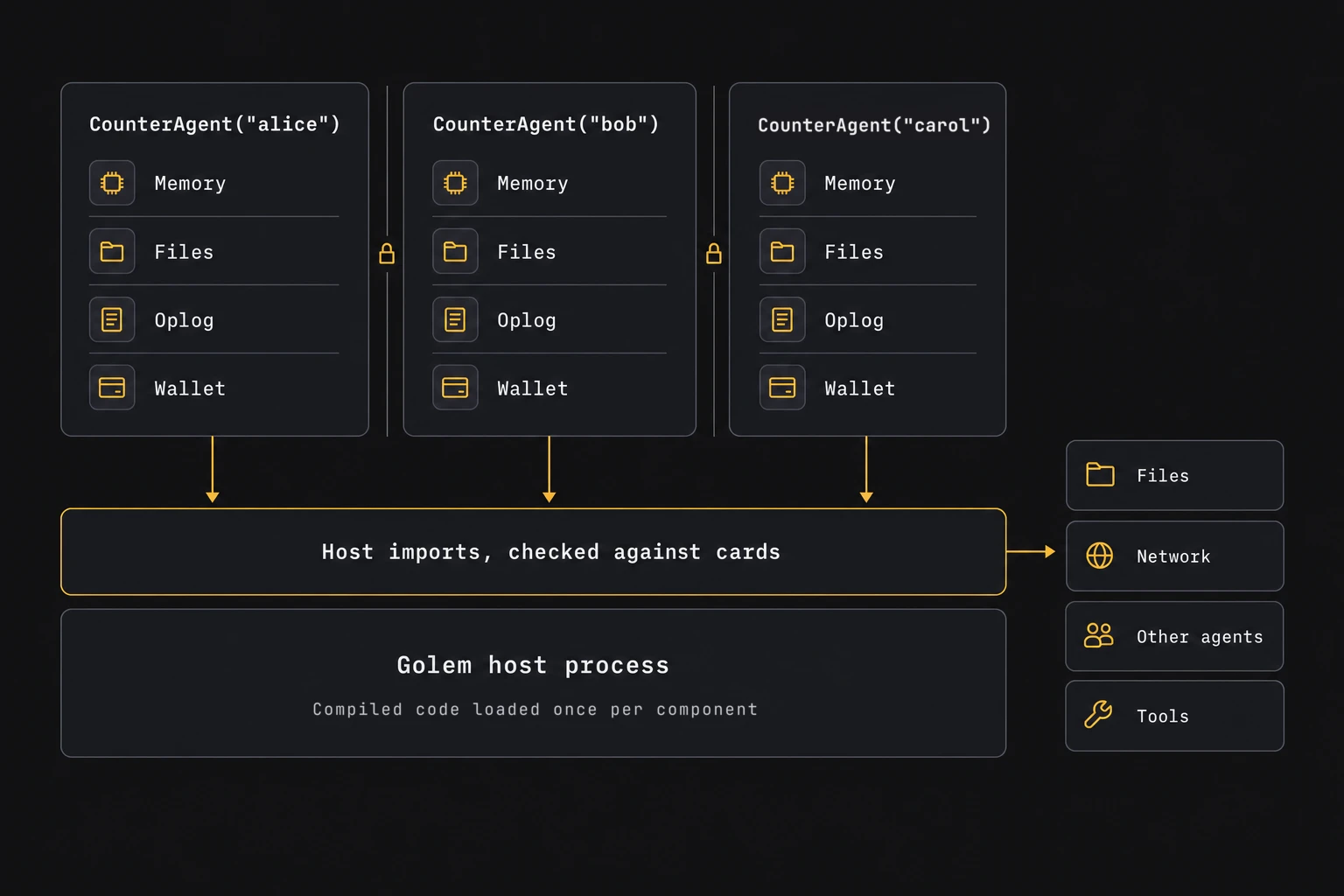Image resolution: width=1344 pixels, height=896 pixels.
Task: Click the Memory label in bob's card
Action: click(533, 184)
